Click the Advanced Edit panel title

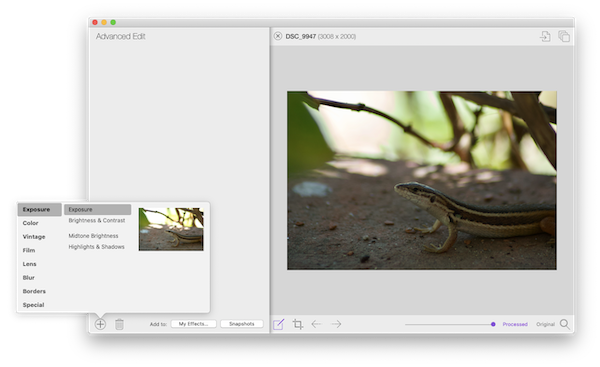coord(121,36)
